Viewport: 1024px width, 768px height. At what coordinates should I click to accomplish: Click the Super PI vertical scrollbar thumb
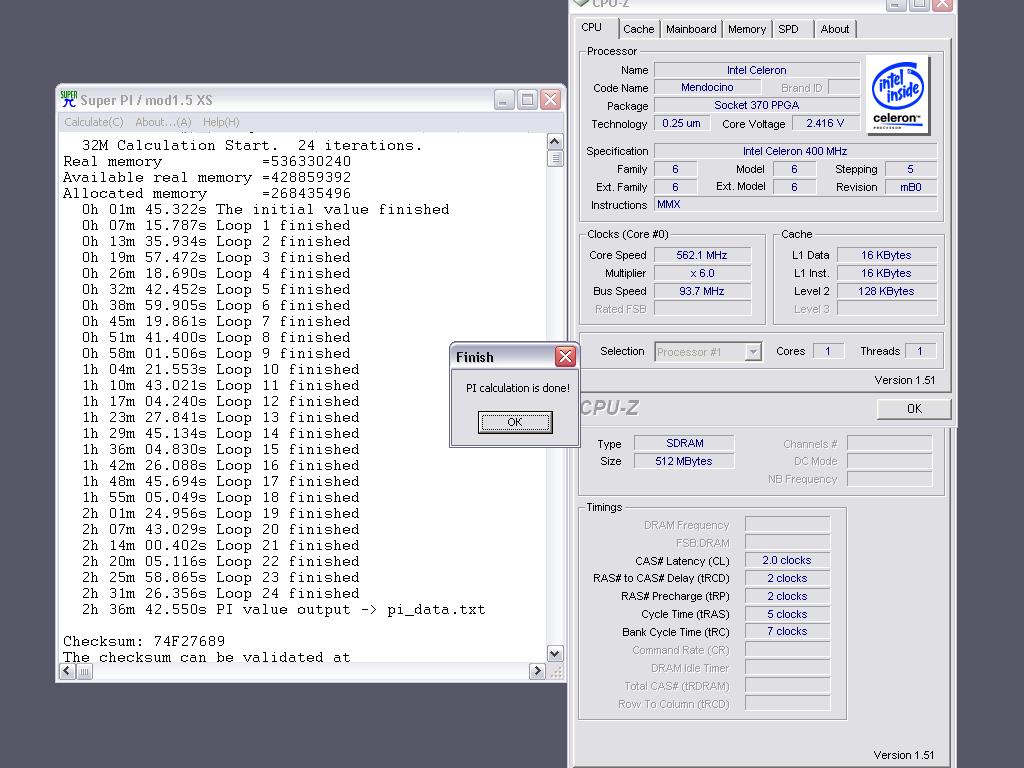pos(555,159)
